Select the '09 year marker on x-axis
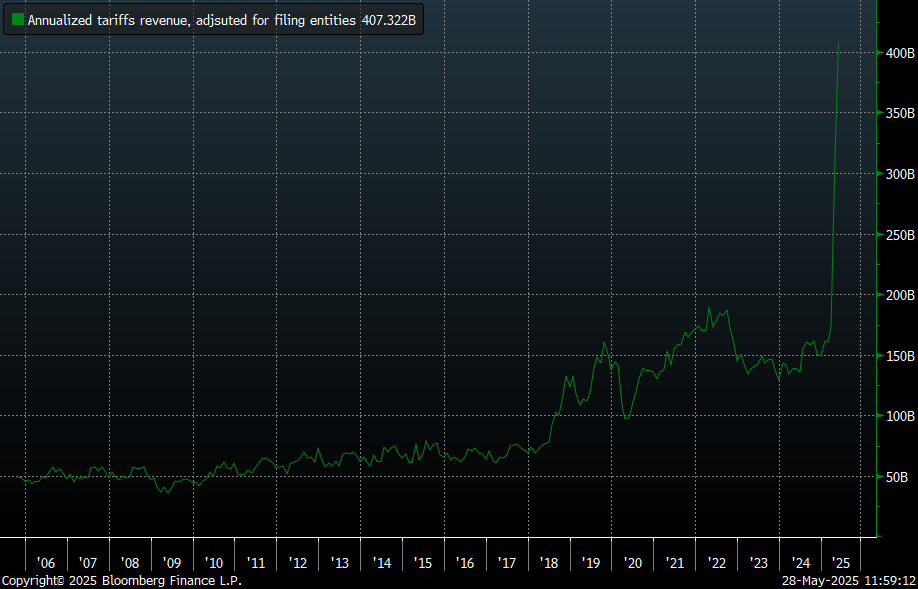The image size is (918, 589). pos(171,564)
